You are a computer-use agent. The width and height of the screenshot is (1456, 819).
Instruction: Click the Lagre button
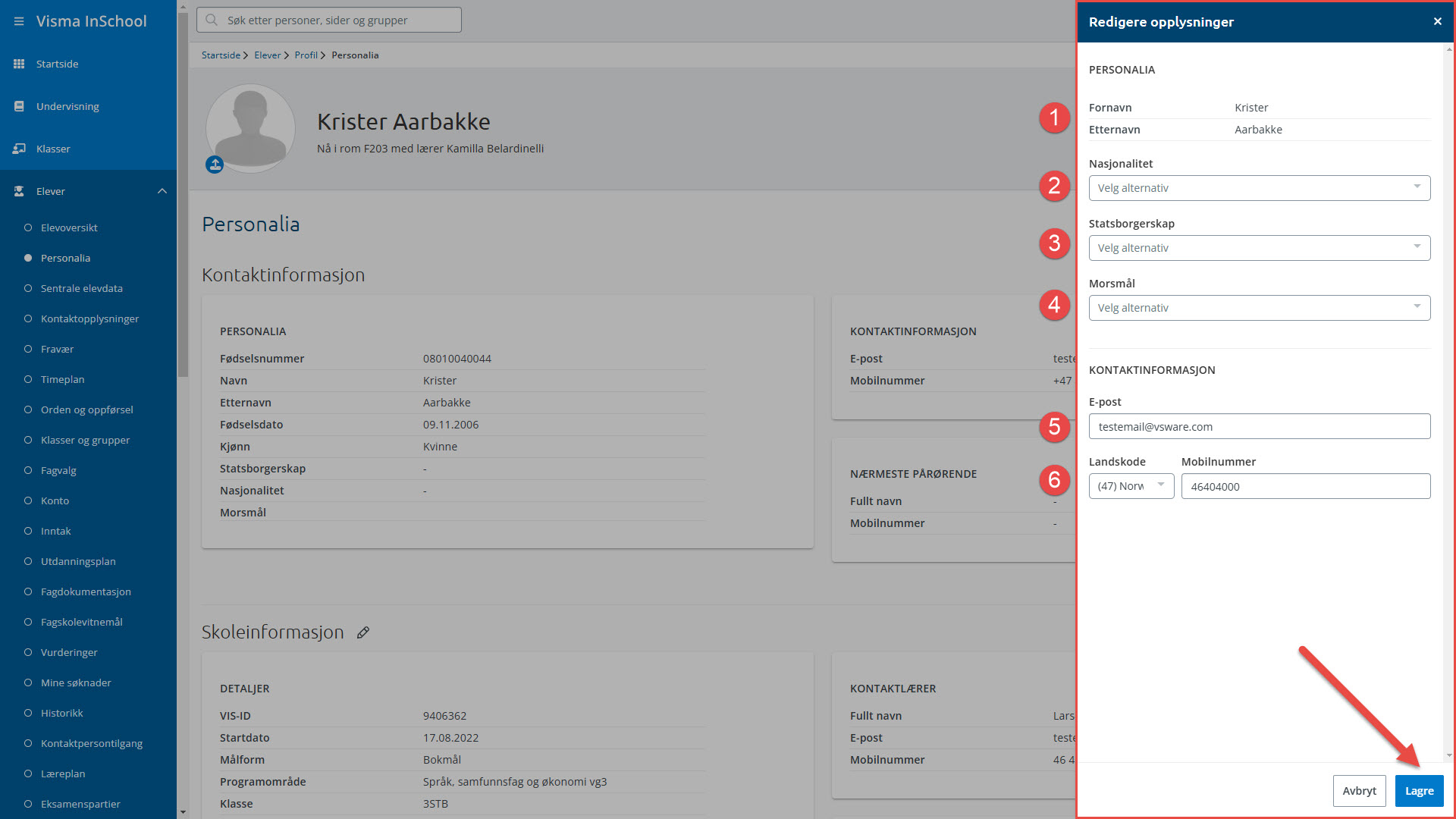(1419, 791)
